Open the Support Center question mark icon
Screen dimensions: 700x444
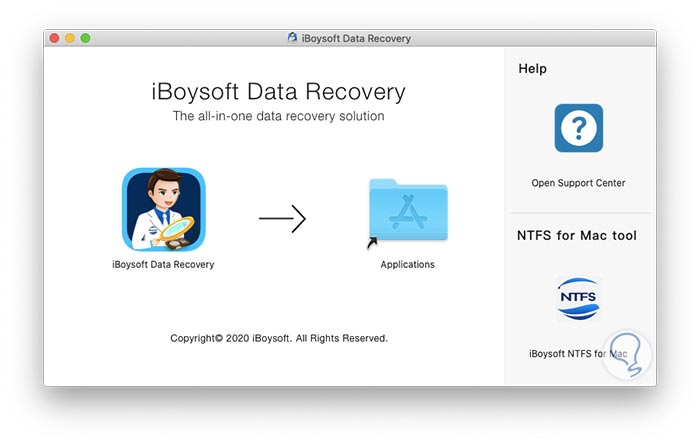[x=579, y=128]
